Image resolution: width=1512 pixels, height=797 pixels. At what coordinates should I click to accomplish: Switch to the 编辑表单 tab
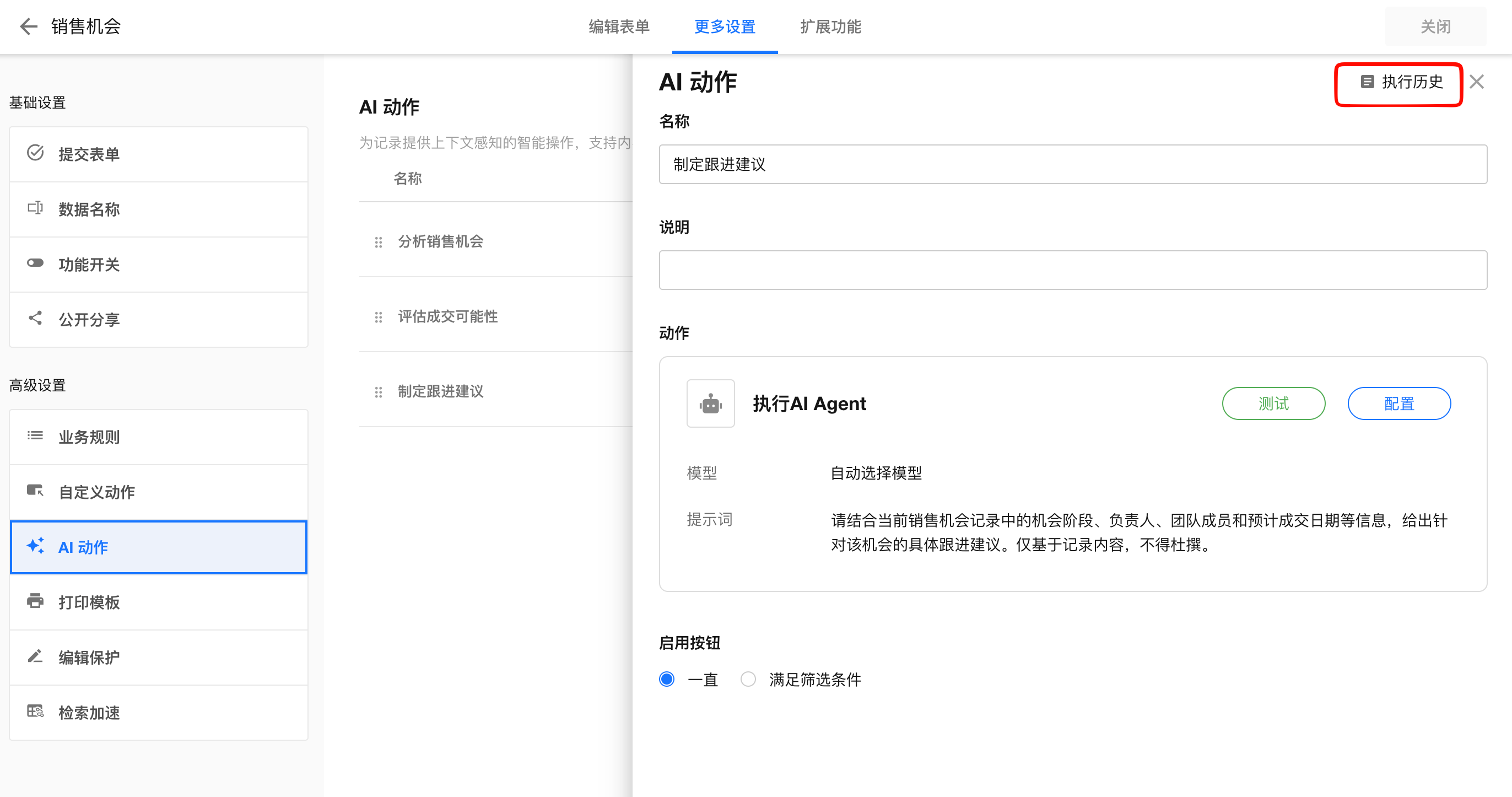click(619, 27)
